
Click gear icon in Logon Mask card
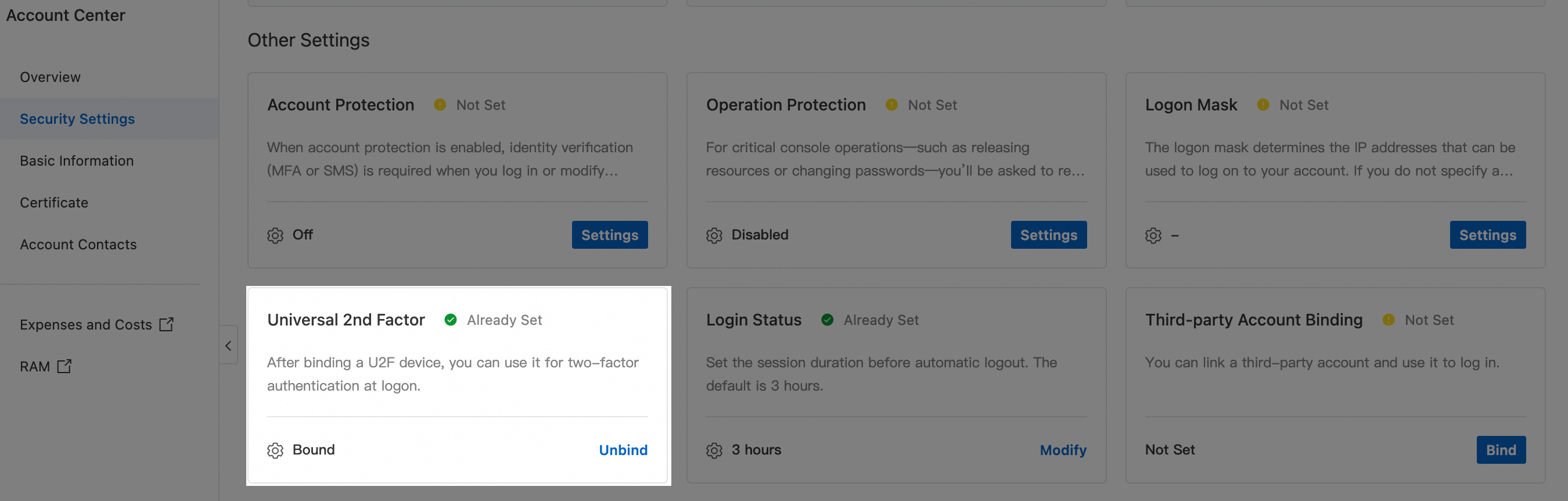pyautogui.click(x=1153, y=235)
